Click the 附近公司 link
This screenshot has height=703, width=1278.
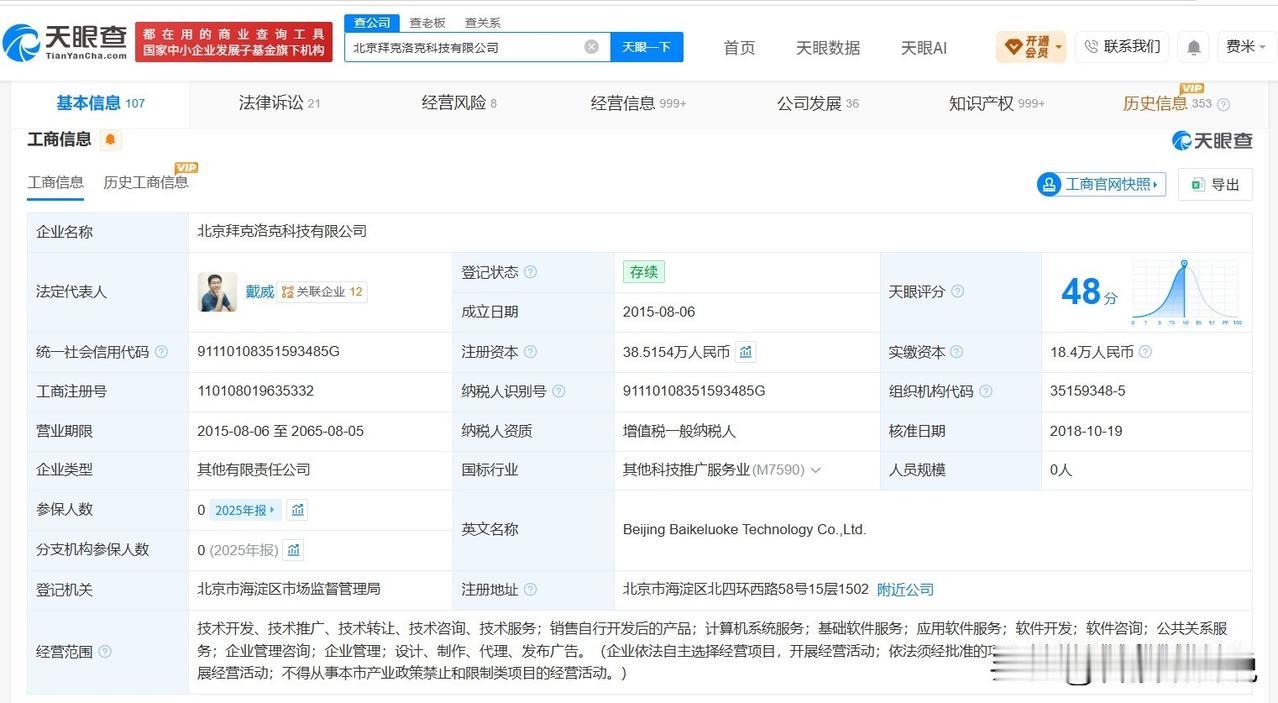(x=905, y=590)
